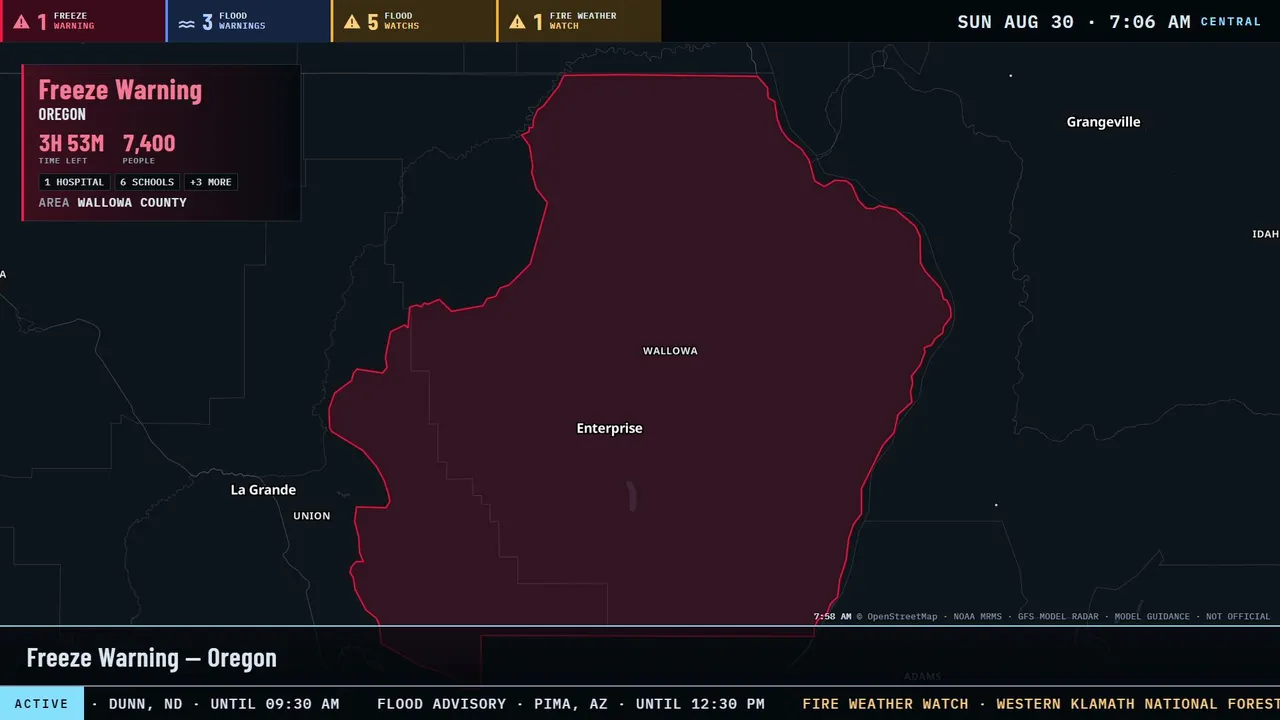Click the 6 Schools tag

[x=147, y=182]
